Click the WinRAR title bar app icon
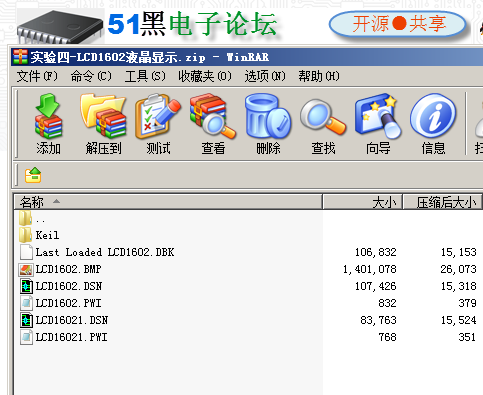The width and height of the screenshot is (483, 395). tap(20, 57)
